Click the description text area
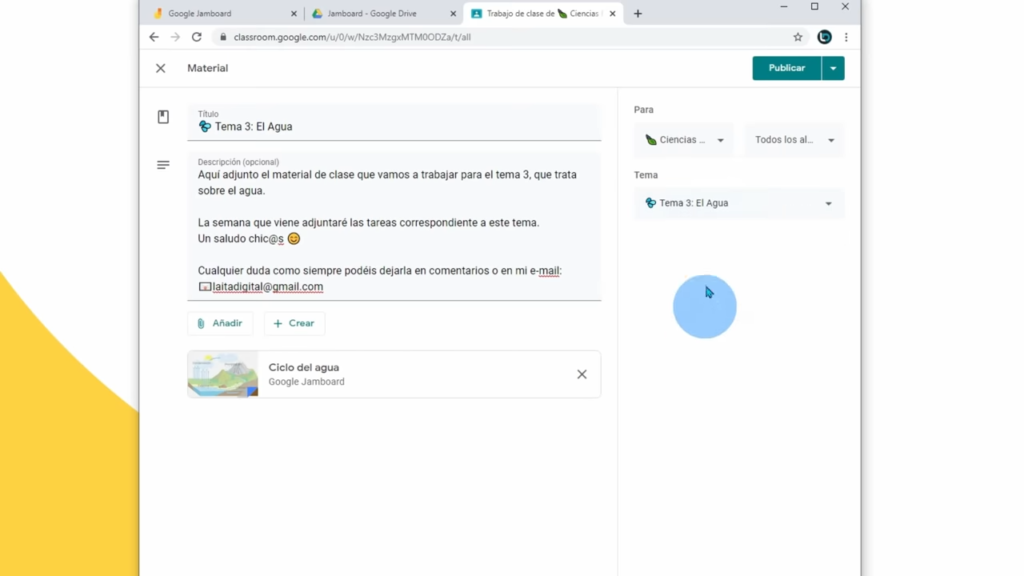The width and height of the screenshot is (1024, 576). 394,227
